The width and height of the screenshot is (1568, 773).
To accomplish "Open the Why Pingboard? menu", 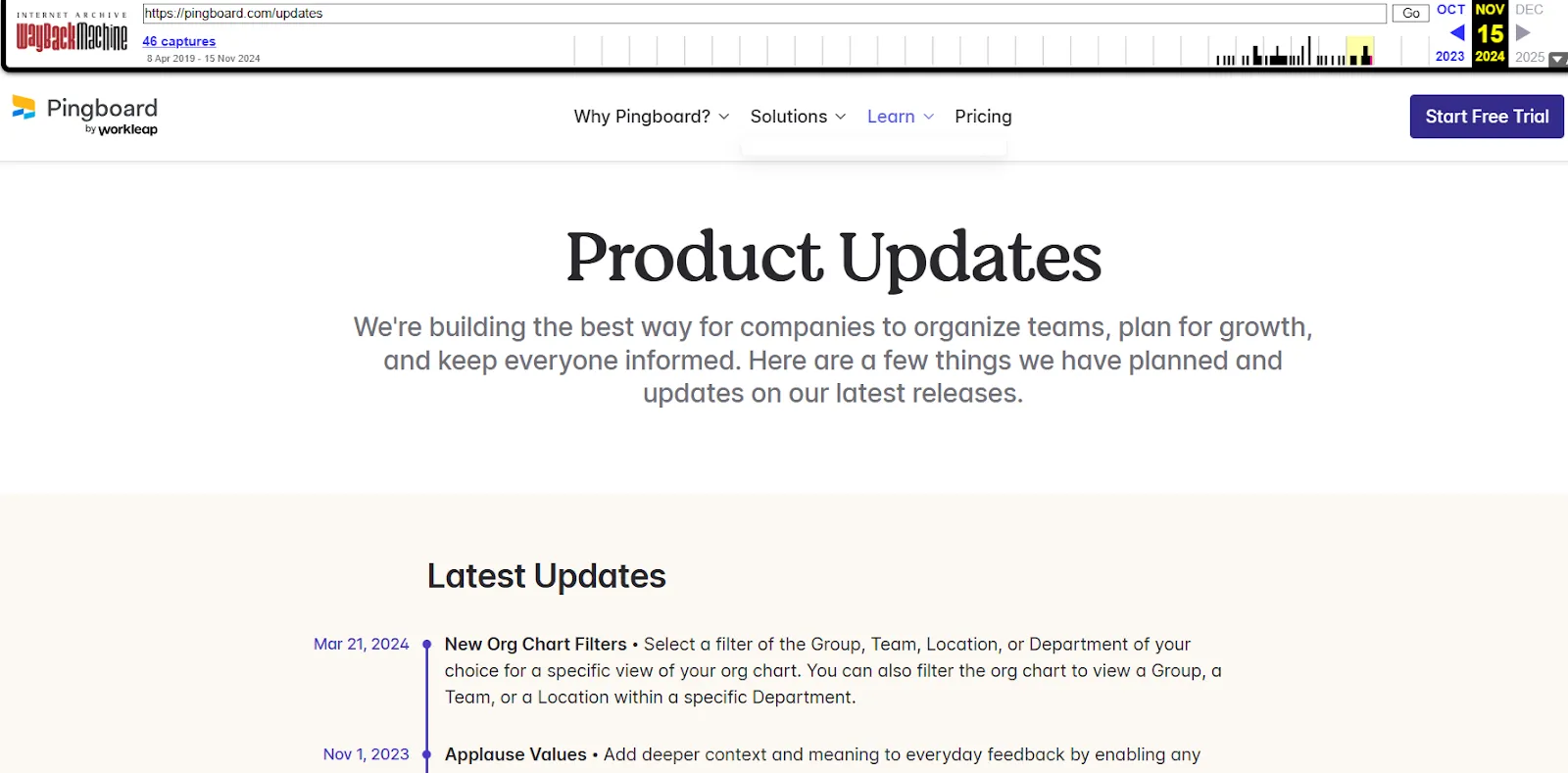I will 642,117.
